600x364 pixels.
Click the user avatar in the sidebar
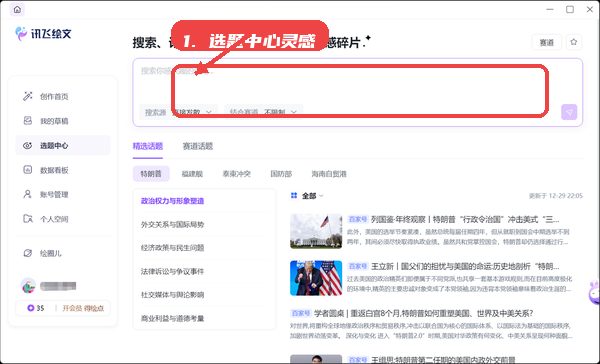tap(28, 286)
